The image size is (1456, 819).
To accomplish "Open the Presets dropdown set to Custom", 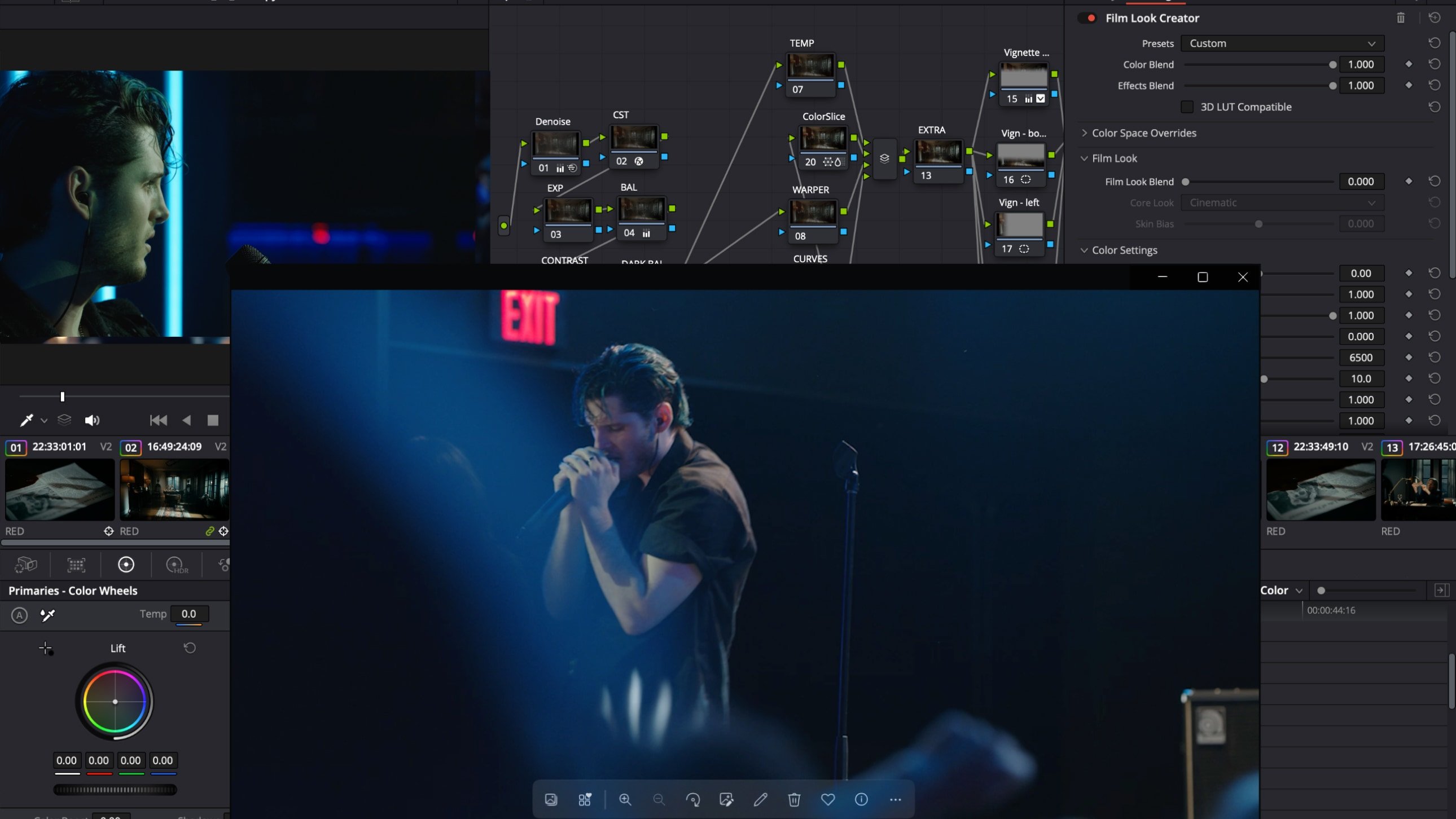I will 1282,43.
